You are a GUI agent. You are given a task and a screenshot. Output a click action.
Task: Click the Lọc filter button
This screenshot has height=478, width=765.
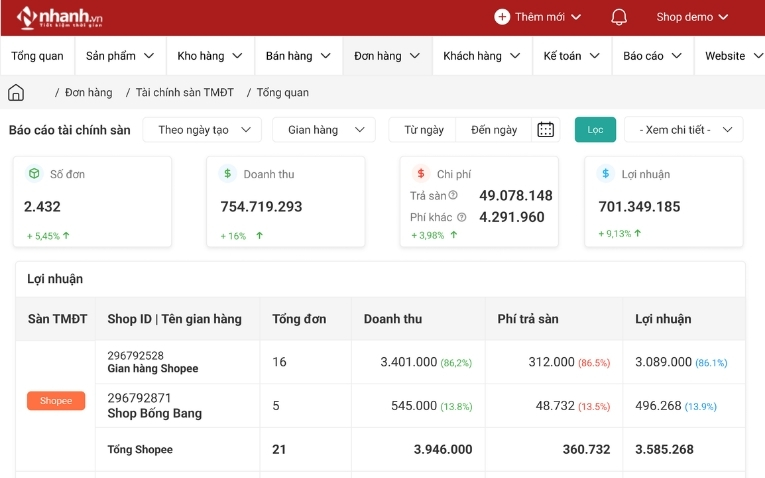click(x=595, y=130)
